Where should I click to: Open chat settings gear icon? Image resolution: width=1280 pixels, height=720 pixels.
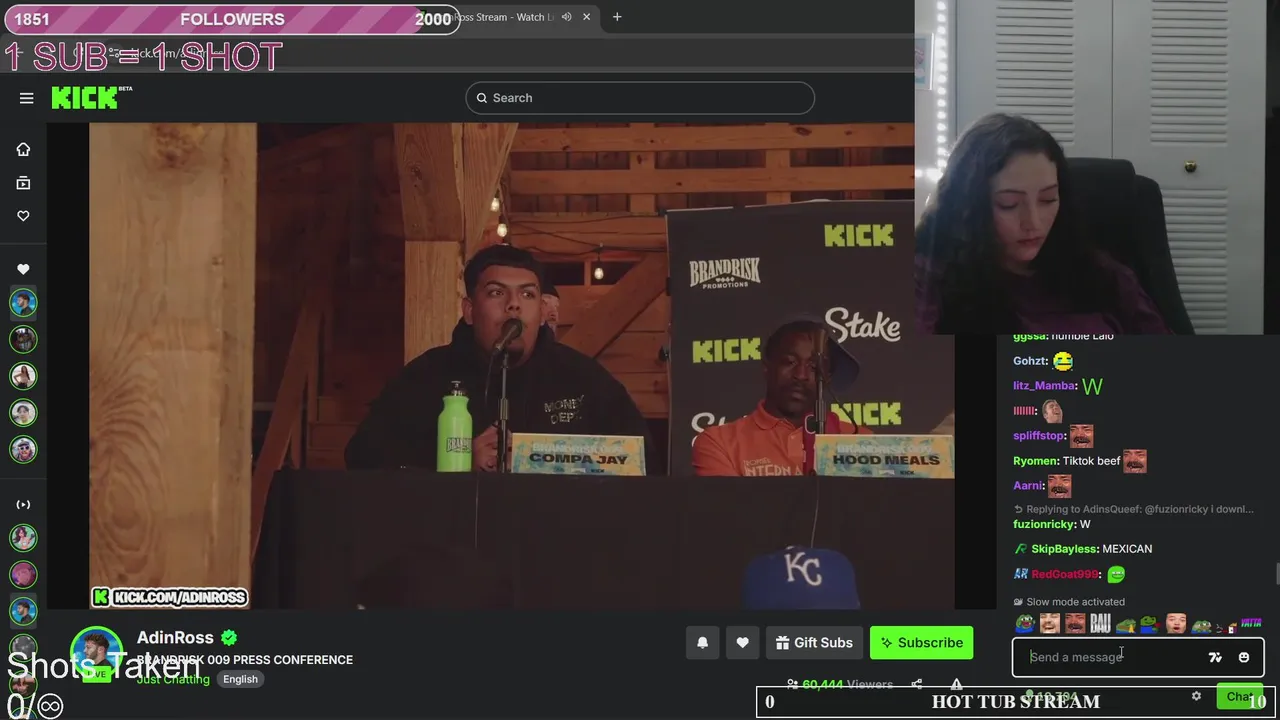coord(1196,696)
